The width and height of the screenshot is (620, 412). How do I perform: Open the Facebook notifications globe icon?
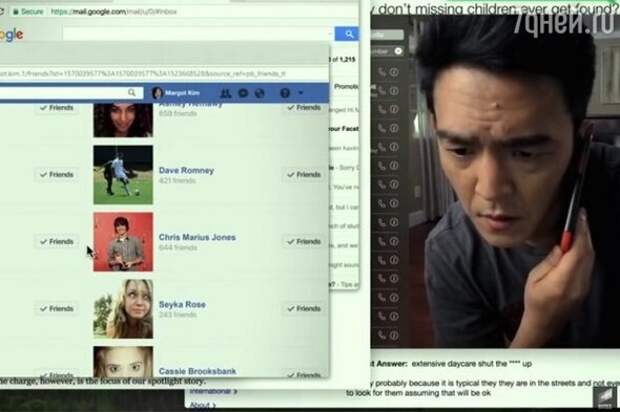click(259, 93)
